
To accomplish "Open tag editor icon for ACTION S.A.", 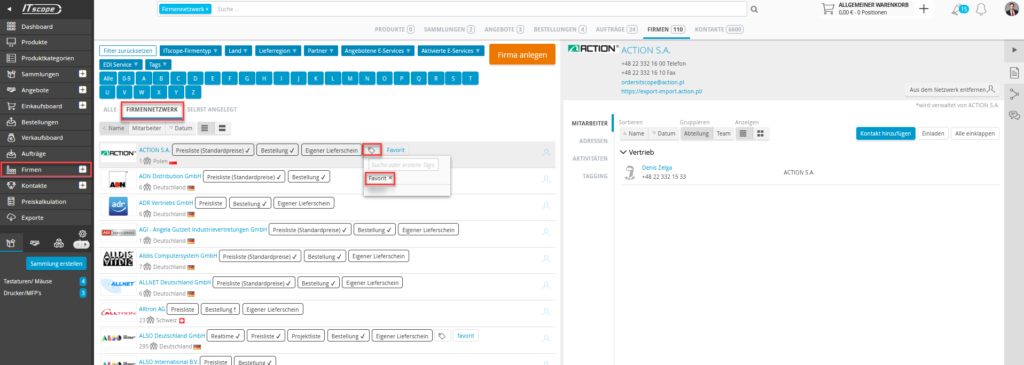I will click(372, 150).
